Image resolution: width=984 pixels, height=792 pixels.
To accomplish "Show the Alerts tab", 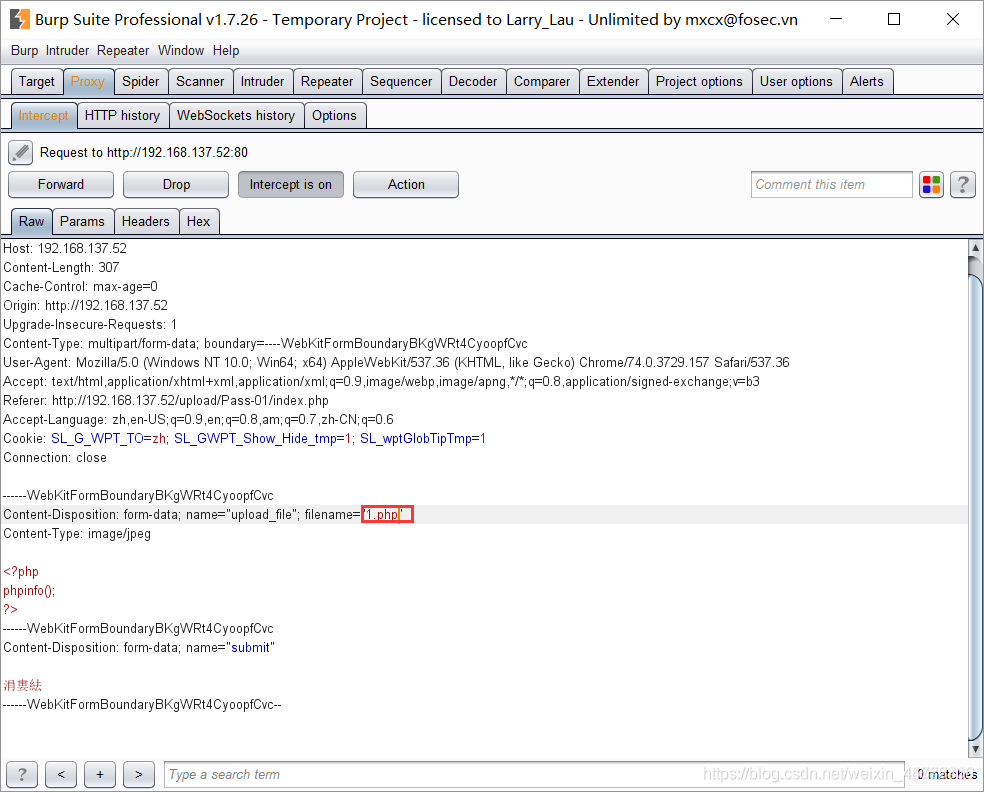I will pyautogui.click(x=867, y=82).
